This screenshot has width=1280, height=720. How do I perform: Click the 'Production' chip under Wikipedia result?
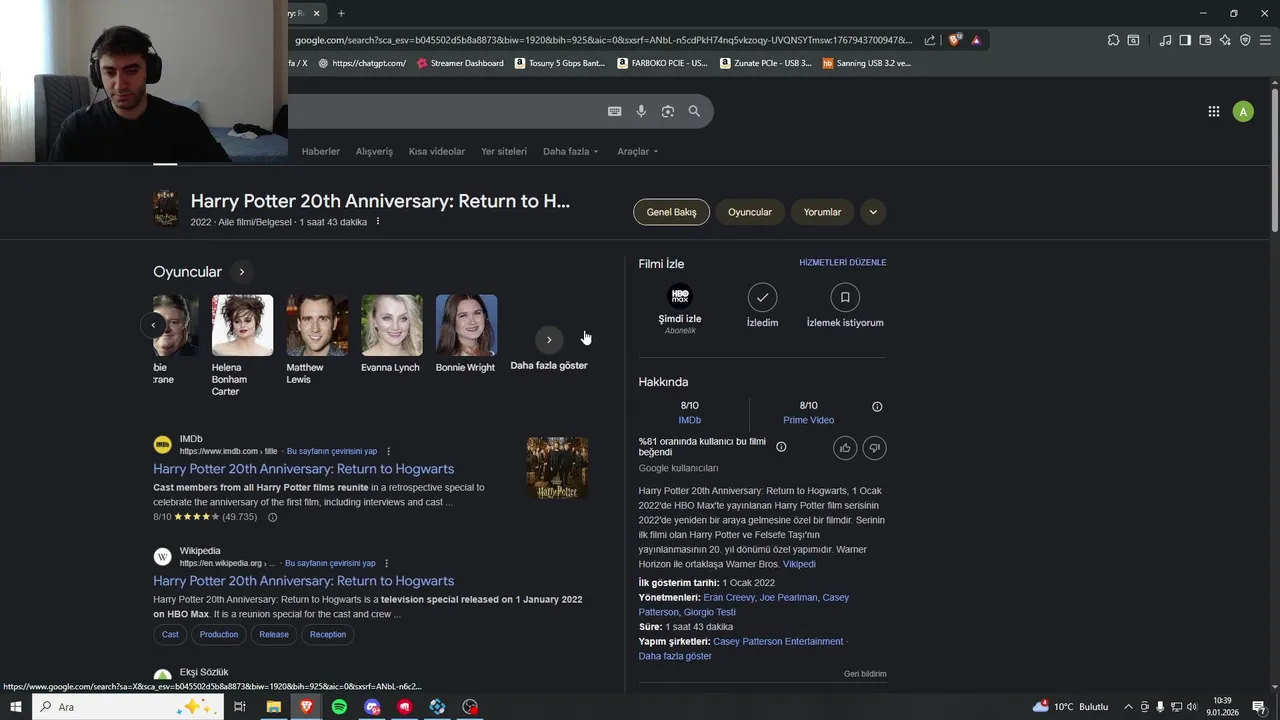(219, 634)
